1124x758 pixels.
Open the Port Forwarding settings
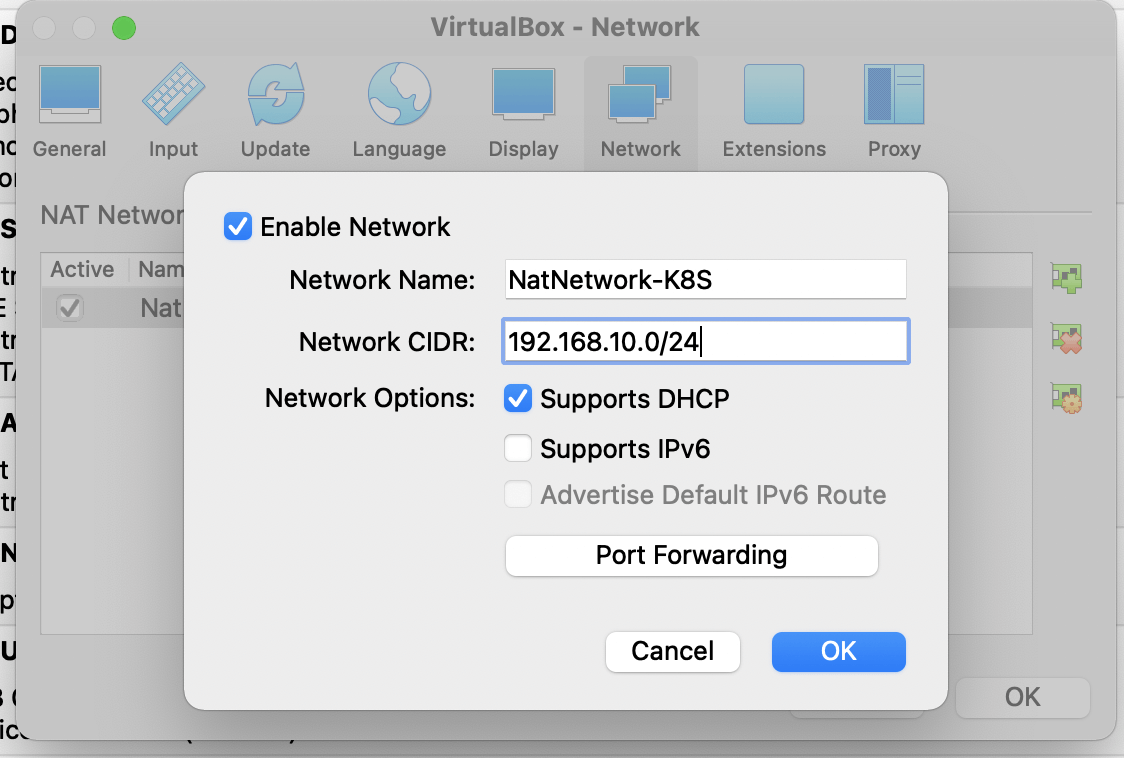(691, 555)
